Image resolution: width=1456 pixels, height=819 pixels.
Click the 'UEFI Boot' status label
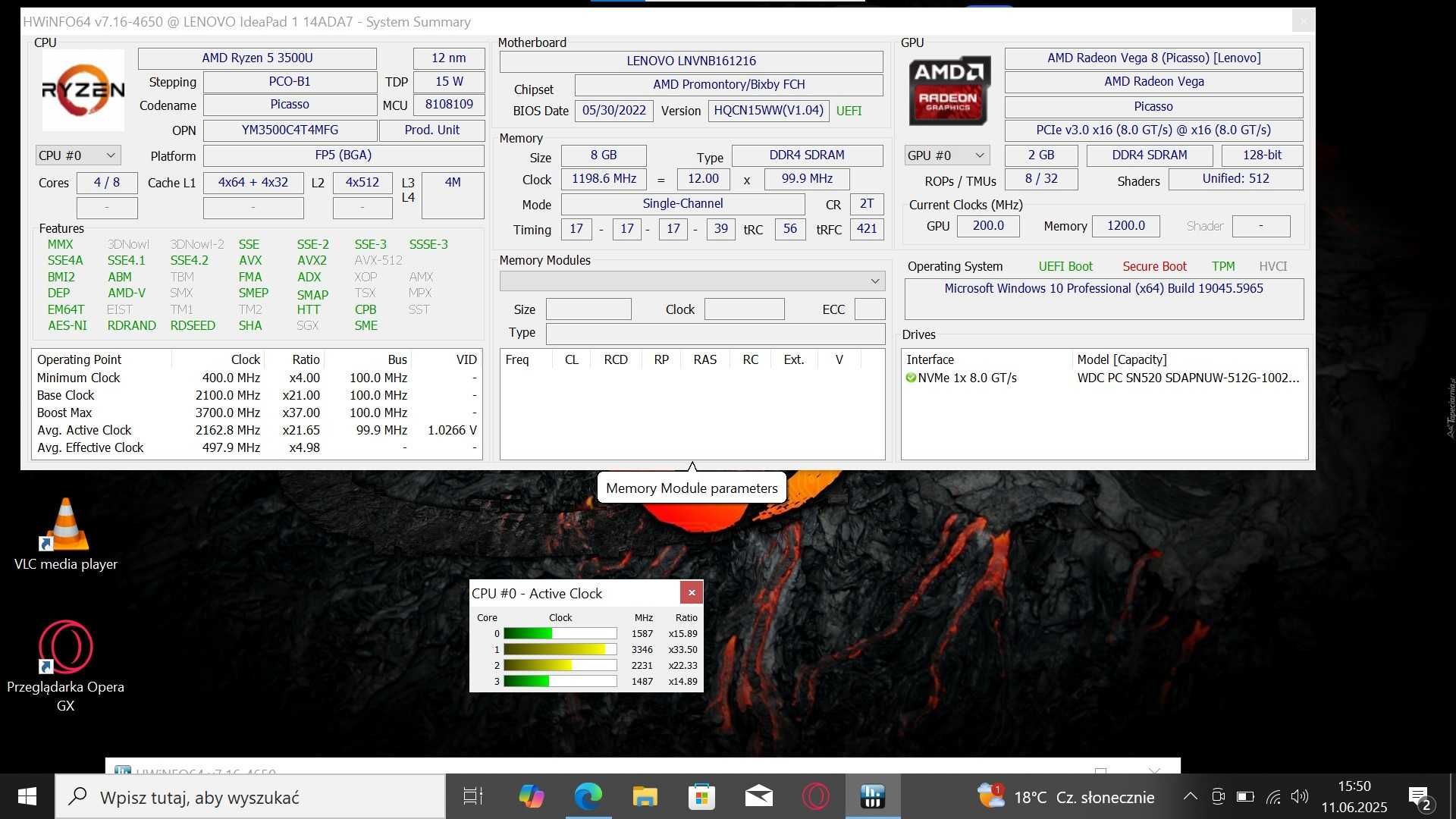[1065, 267]
